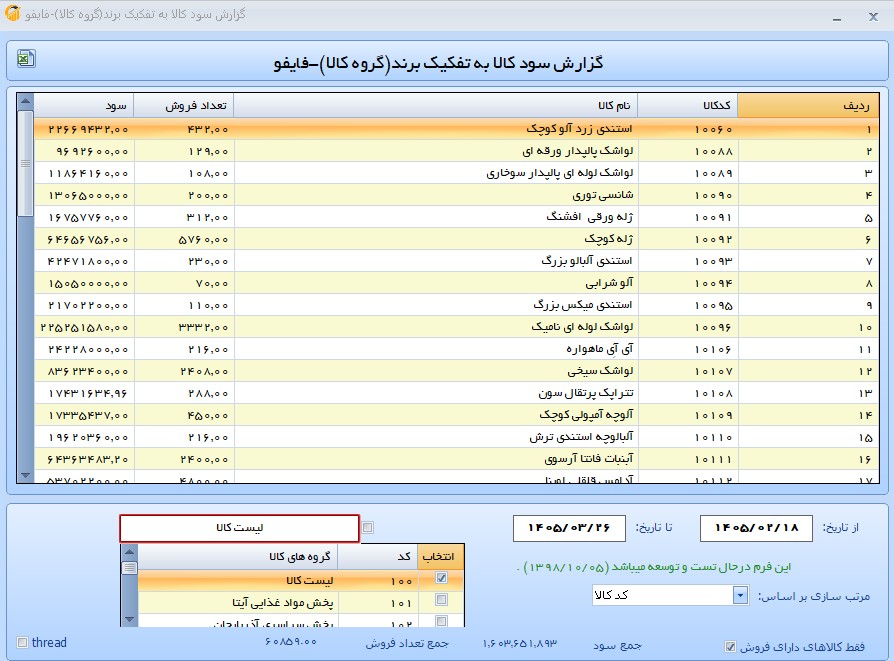Open مرتب سازی بر اساس dropdown arrow

coord(740,595)
